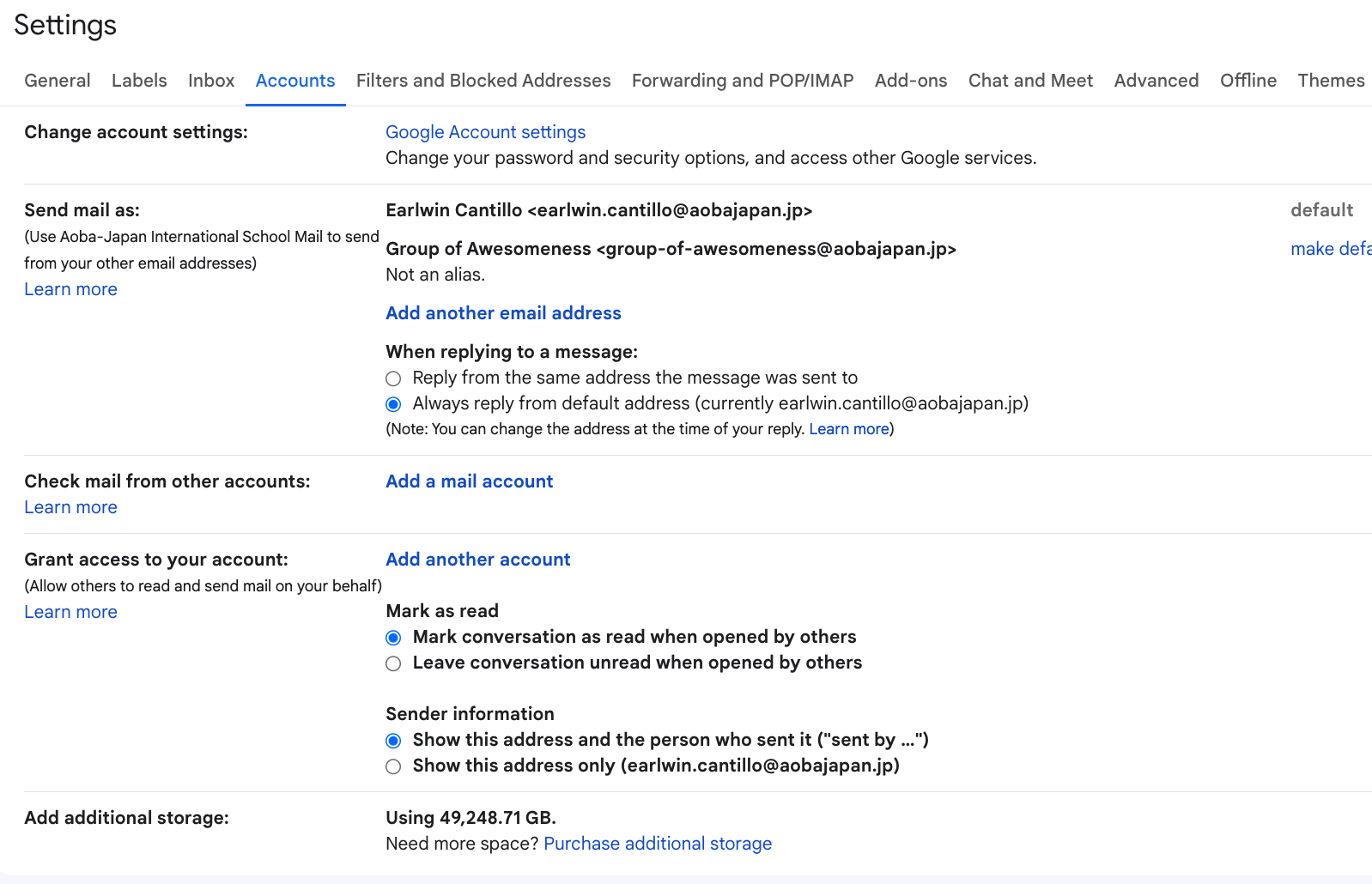Select 'Show this address only' radio button
This screenshot has height=884, width=1372.
[393, 766]
